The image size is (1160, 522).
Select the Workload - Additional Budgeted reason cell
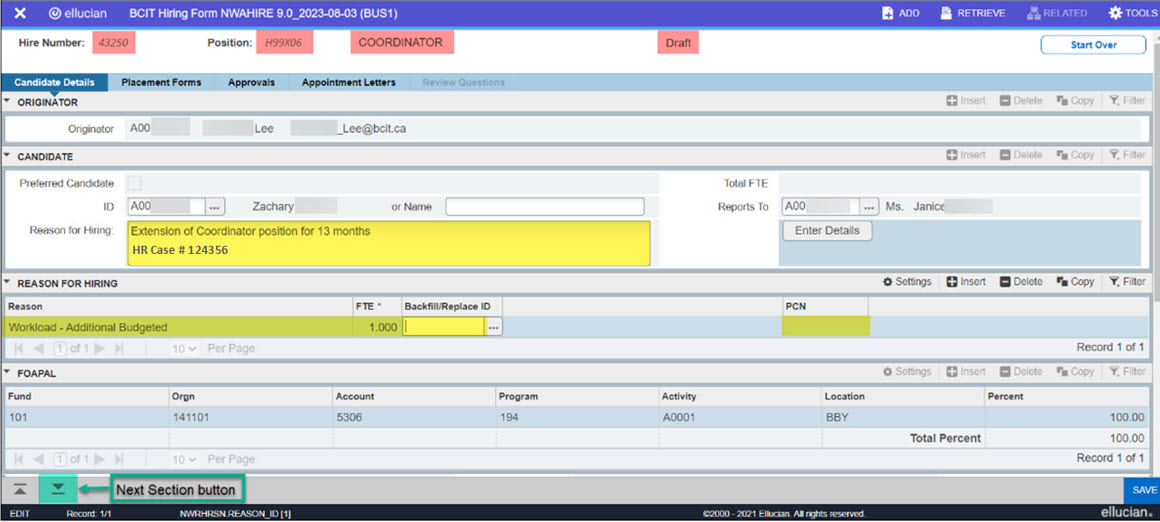click(178, 327)
